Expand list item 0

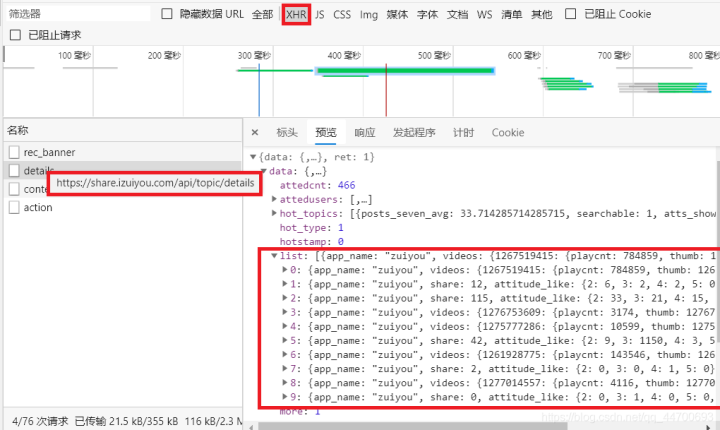coord(285,270)
